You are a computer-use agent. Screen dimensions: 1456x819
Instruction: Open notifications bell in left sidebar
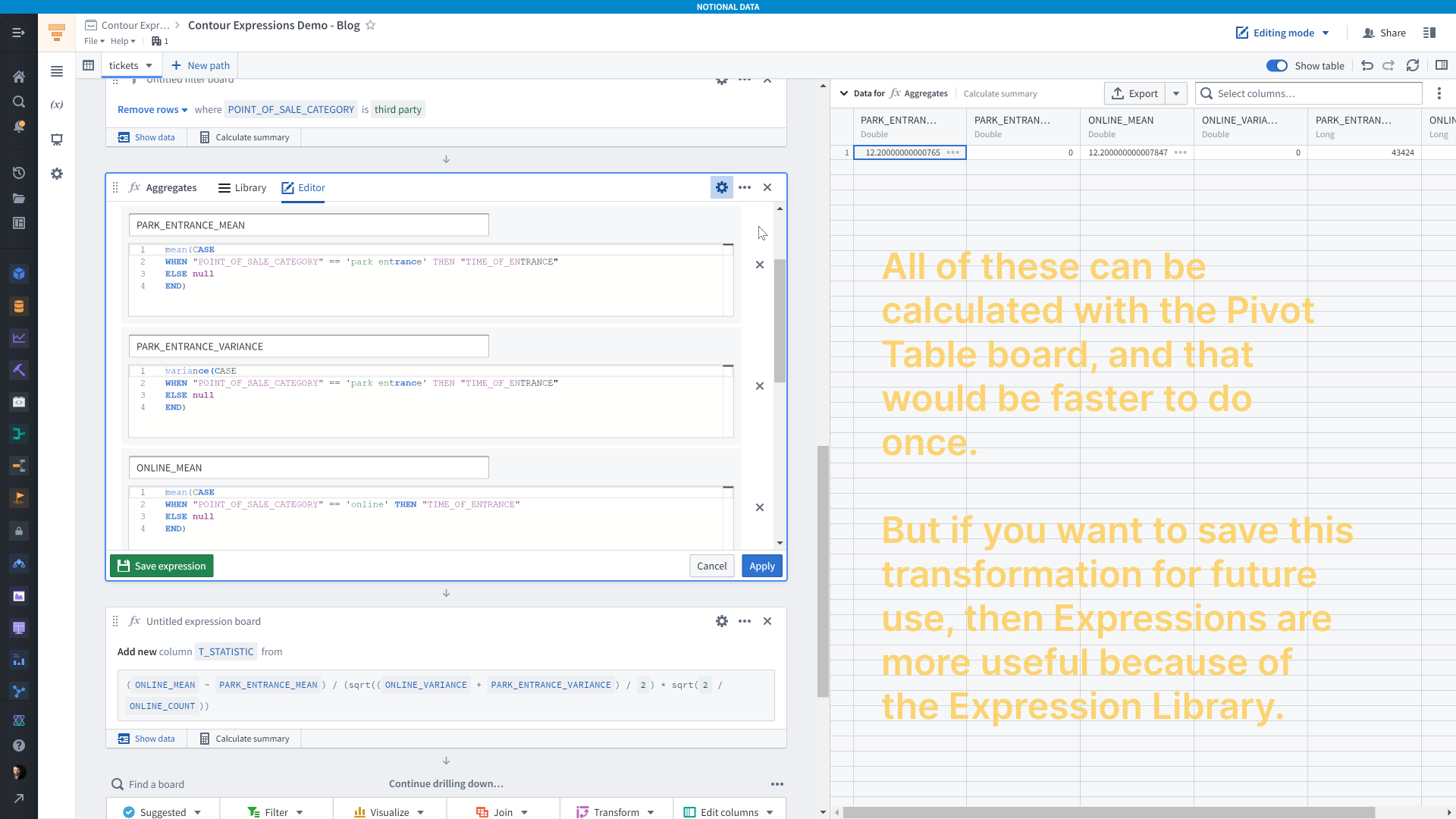click(19, 127)
